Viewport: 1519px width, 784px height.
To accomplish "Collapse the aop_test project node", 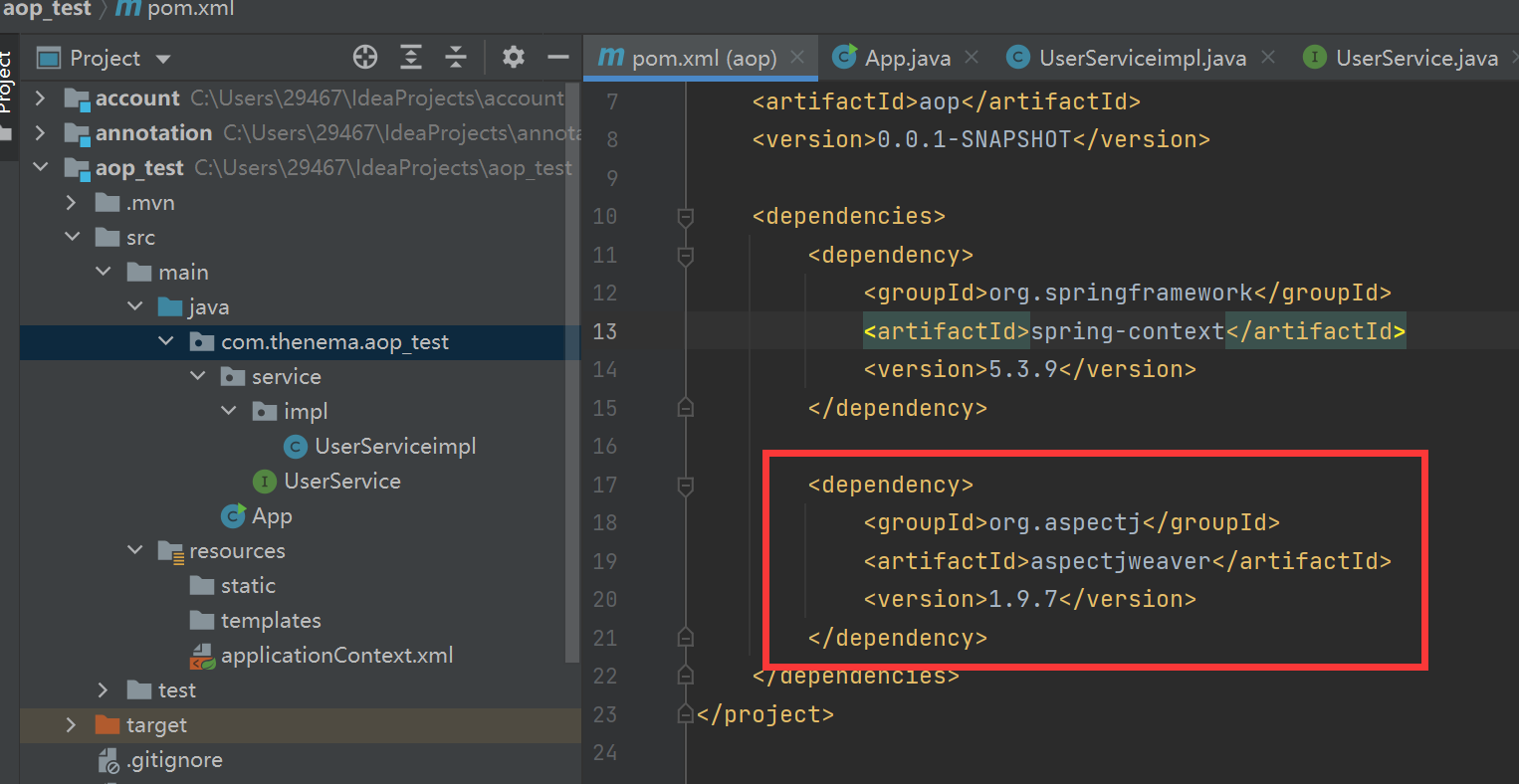I will (x=40, y=168).
